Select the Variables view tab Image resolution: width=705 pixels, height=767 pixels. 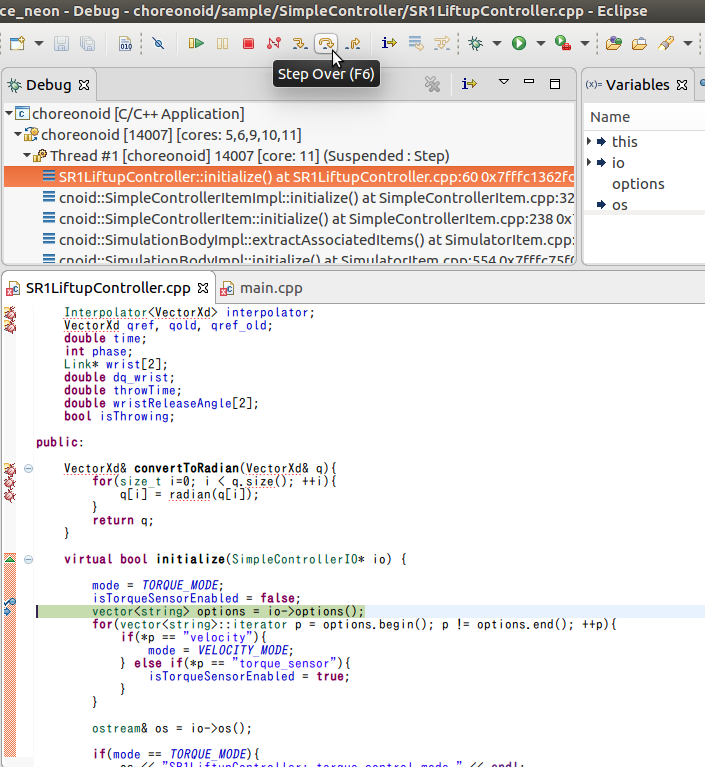pos(637,85)
